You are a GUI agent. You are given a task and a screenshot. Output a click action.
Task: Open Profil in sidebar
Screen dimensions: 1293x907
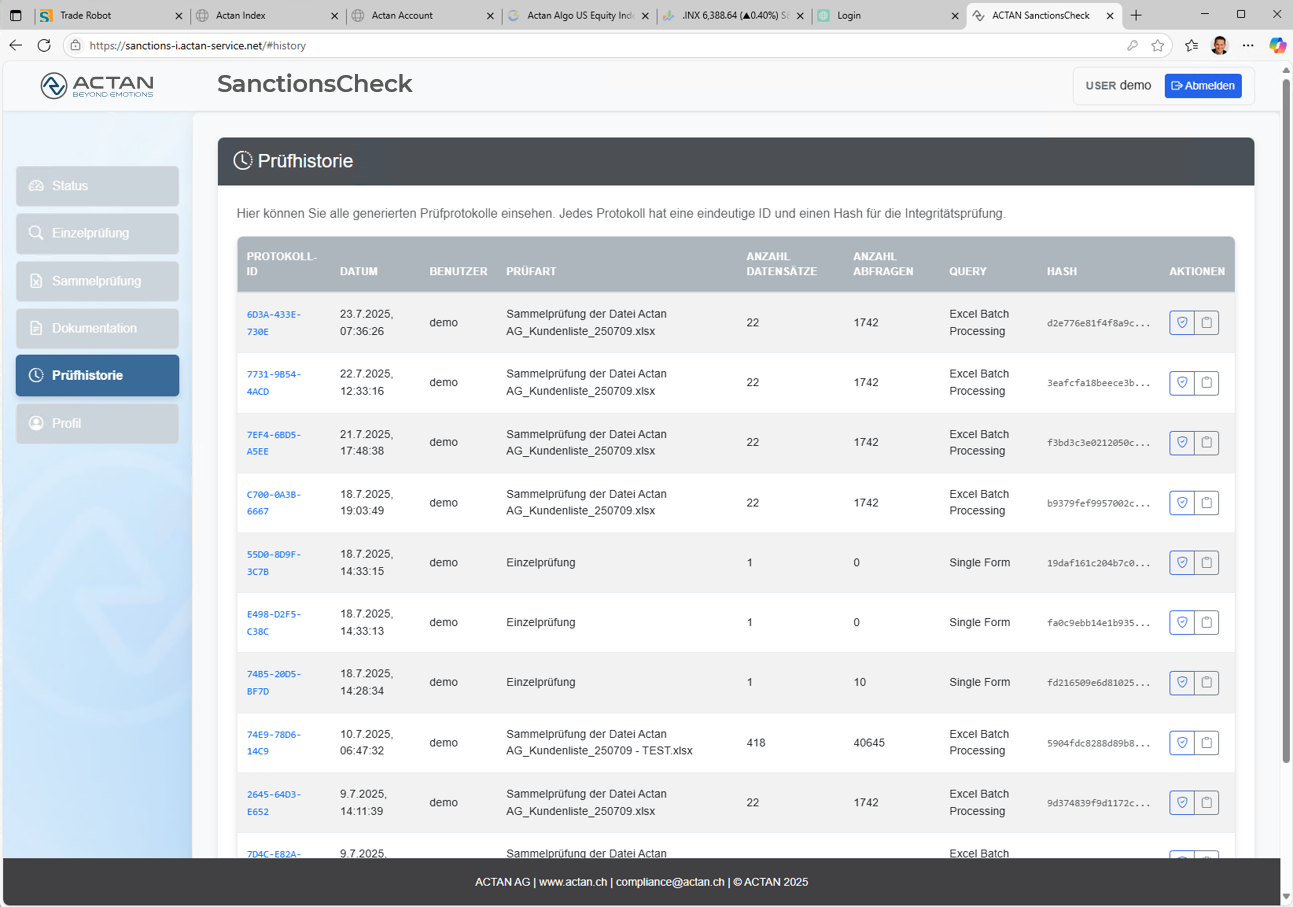tap(97, 424)
